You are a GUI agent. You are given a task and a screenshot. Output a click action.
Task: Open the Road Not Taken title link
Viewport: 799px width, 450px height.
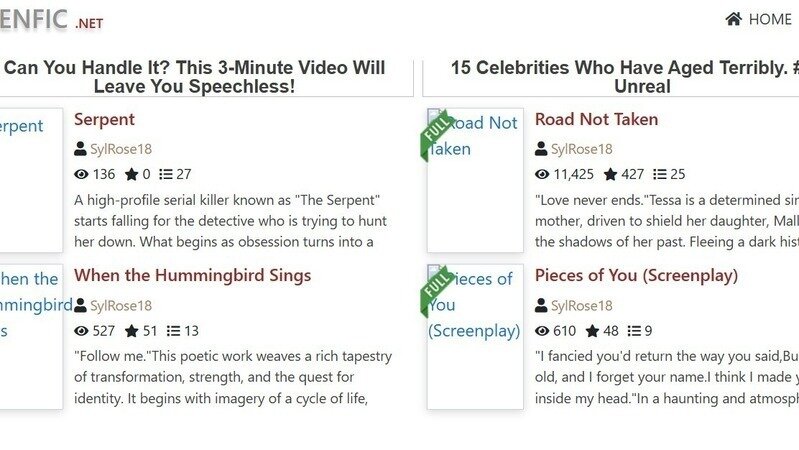pos(596,119)
